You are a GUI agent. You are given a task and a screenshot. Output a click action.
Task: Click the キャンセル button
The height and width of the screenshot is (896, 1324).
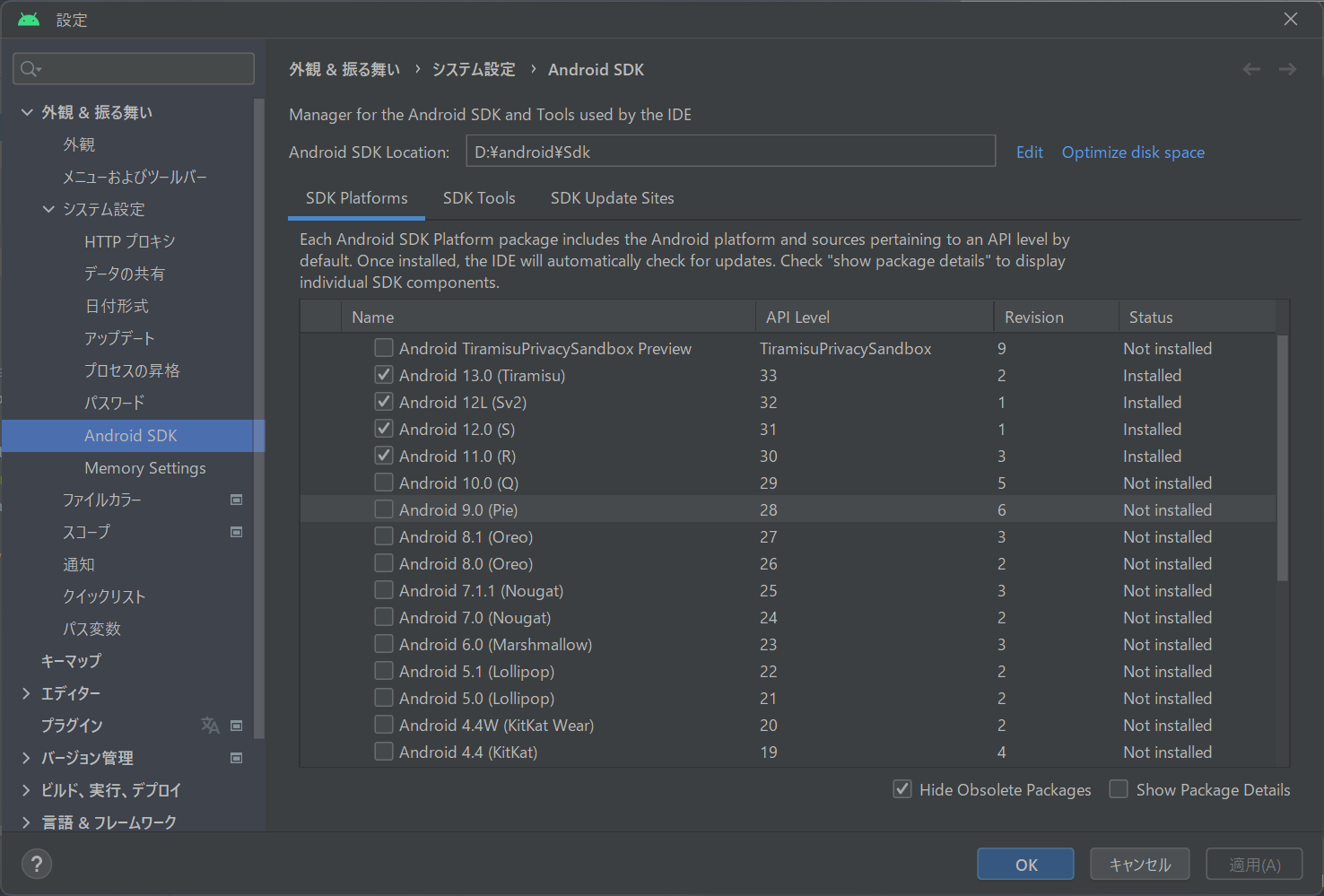pos(1140,865)
